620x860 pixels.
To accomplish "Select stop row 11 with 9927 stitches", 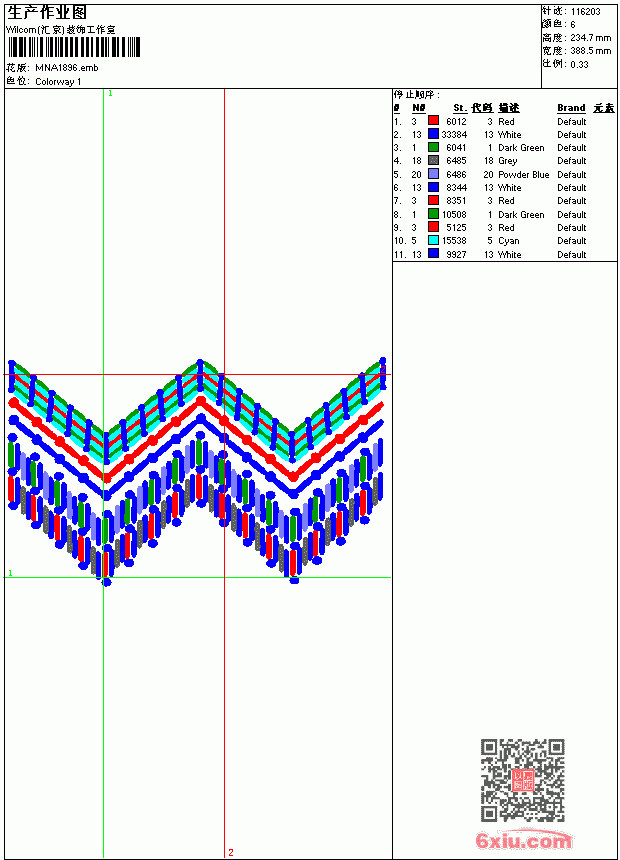I will (x=505, y=254).
